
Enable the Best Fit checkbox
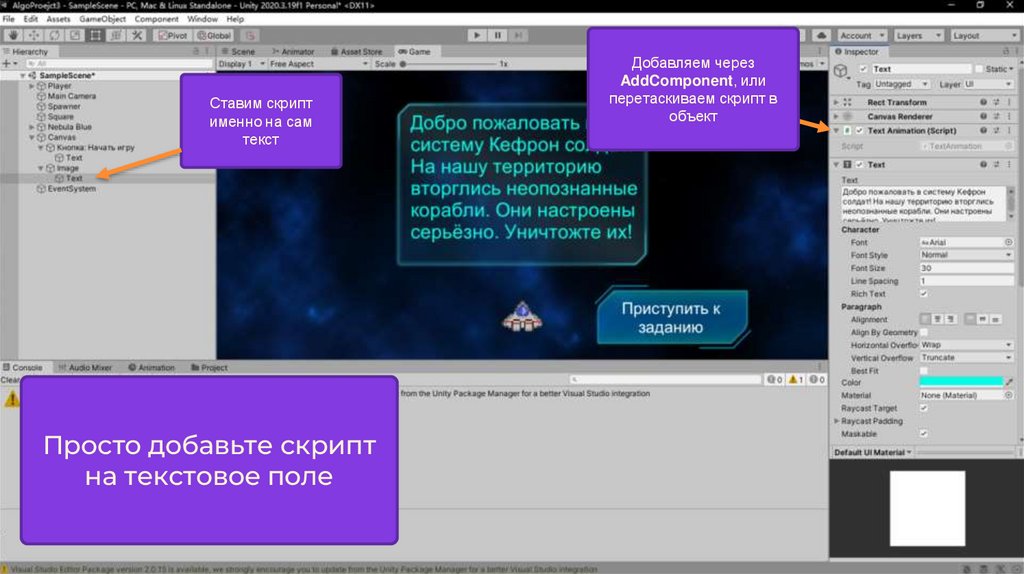coord(923,370)
